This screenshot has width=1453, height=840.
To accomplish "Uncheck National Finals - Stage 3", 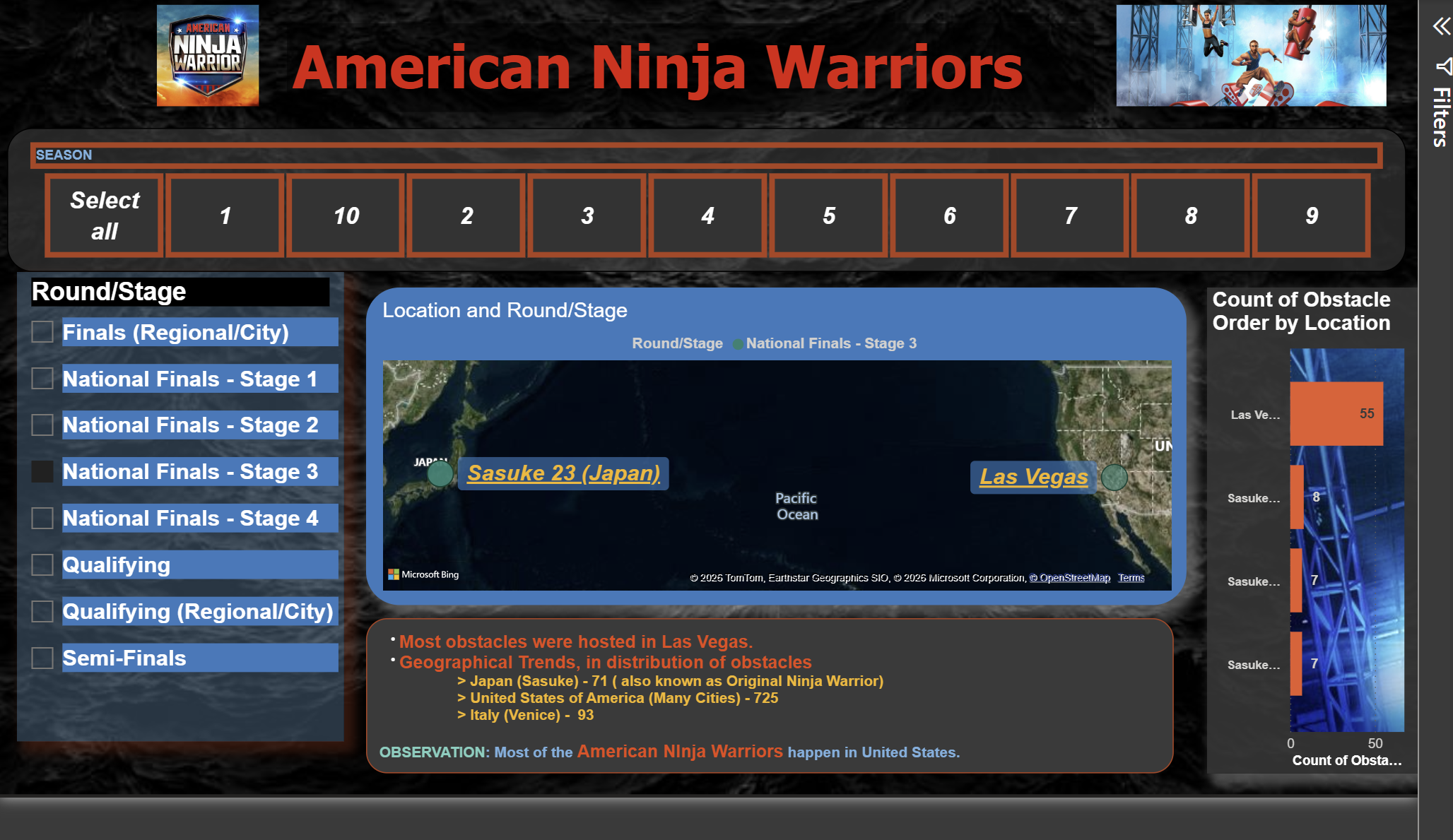I will click(42, 471).
